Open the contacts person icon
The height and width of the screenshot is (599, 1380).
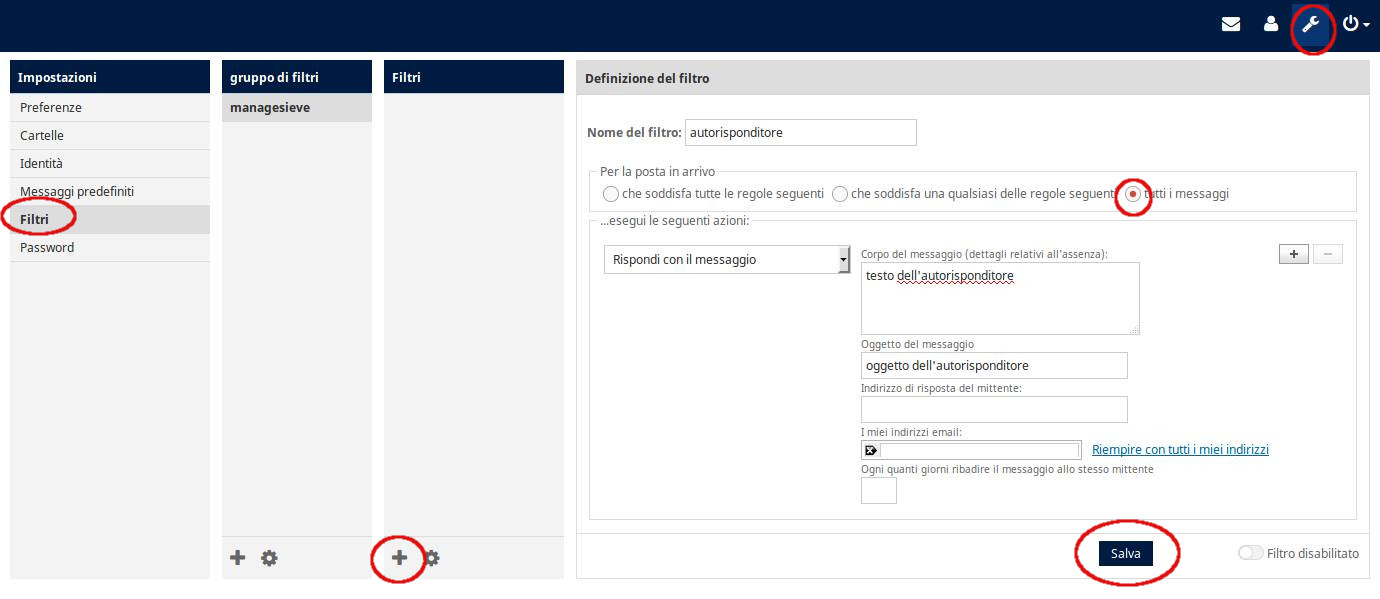pos(1271,24)
